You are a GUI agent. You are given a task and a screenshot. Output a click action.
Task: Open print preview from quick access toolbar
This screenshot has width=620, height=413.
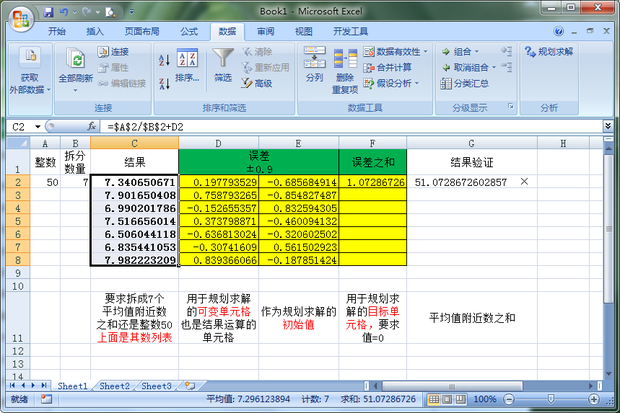[x=110, y=13]
